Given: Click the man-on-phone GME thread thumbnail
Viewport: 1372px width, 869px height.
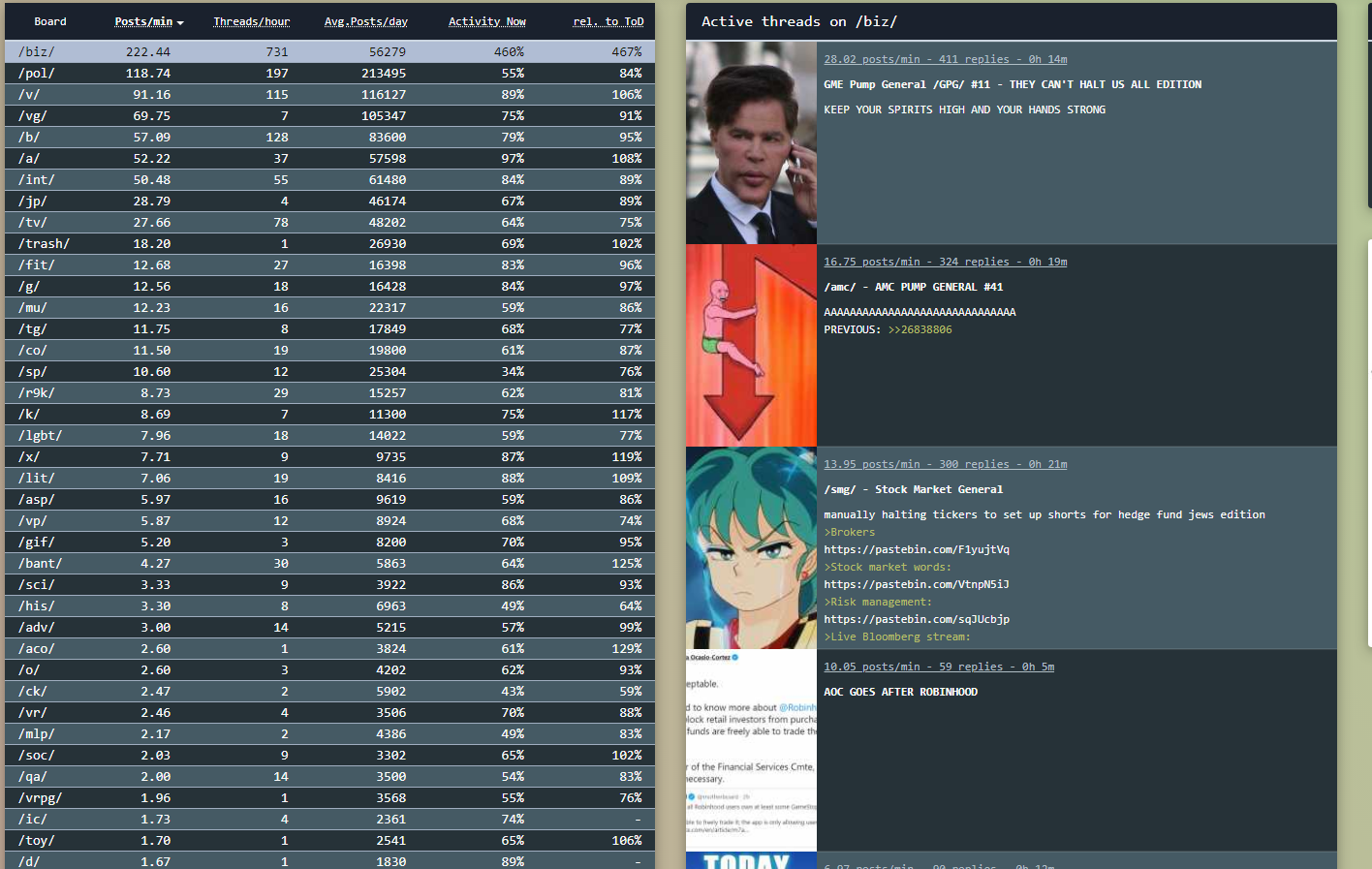Looking at the screenshot, I should (x=751, y=142).
